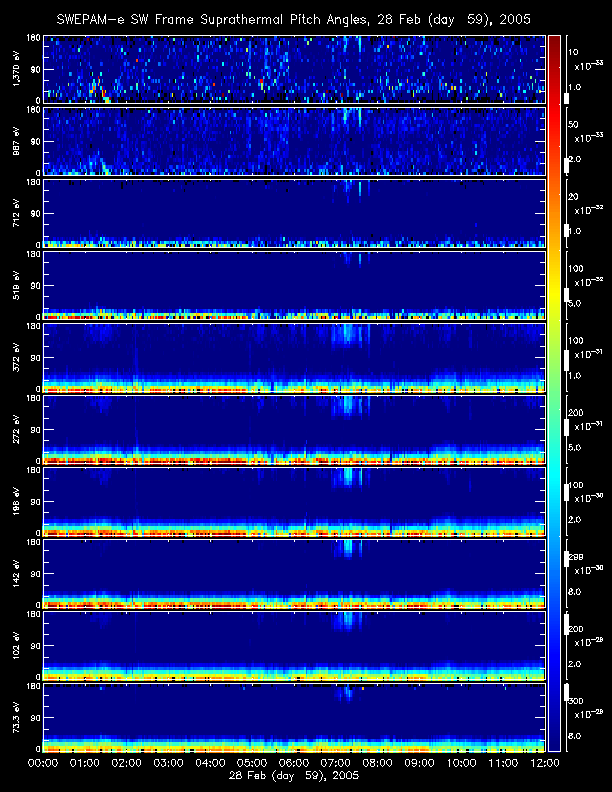Viewport: 612px width, 792px height.
Task: Click the rainbow color bar at right
Action: (x=554, y=393)
